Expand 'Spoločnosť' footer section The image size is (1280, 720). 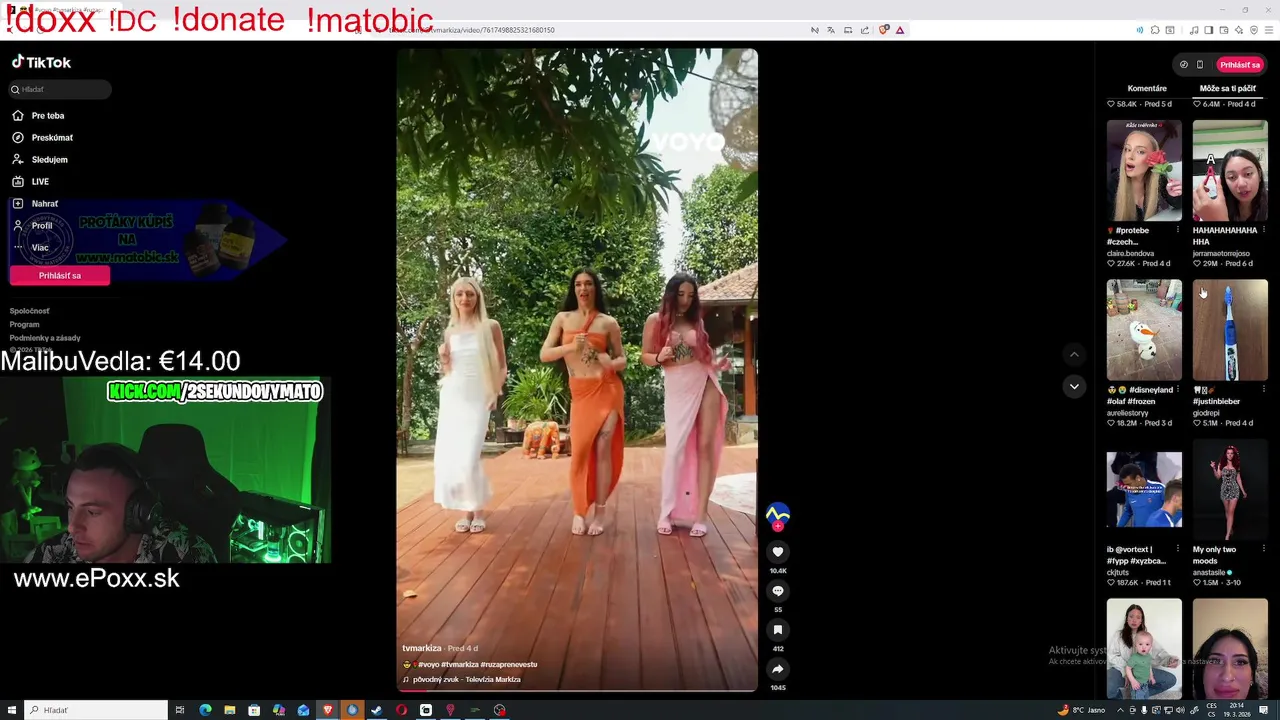pos(29,311)
